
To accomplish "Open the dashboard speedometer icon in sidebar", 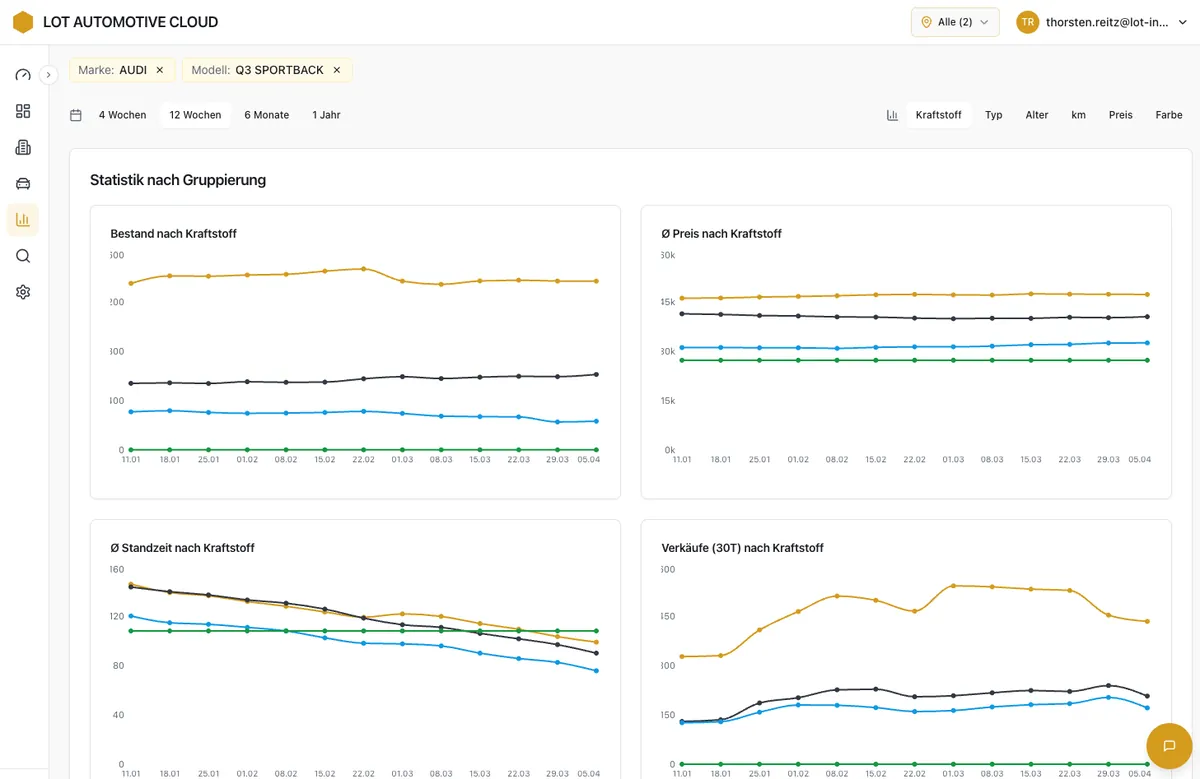I will [x=23, y=75].
